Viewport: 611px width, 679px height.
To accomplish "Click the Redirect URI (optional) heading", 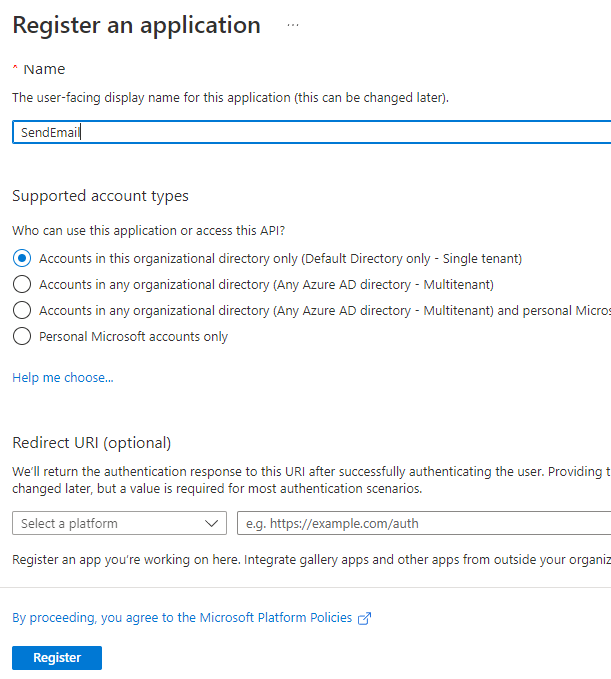I will (92, 443).
